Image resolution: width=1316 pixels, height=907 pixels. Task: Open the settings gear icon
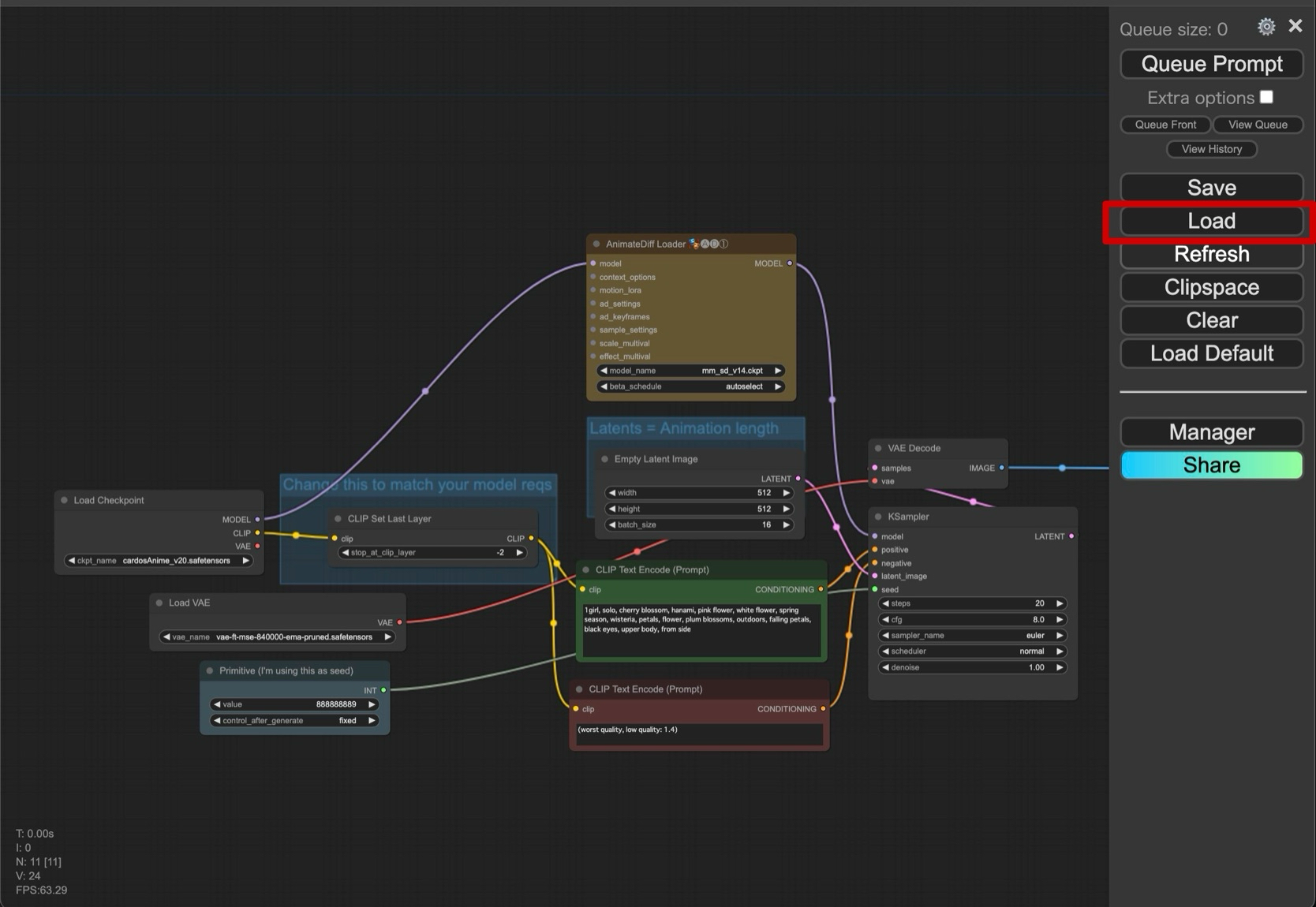tap(1266, 27)
